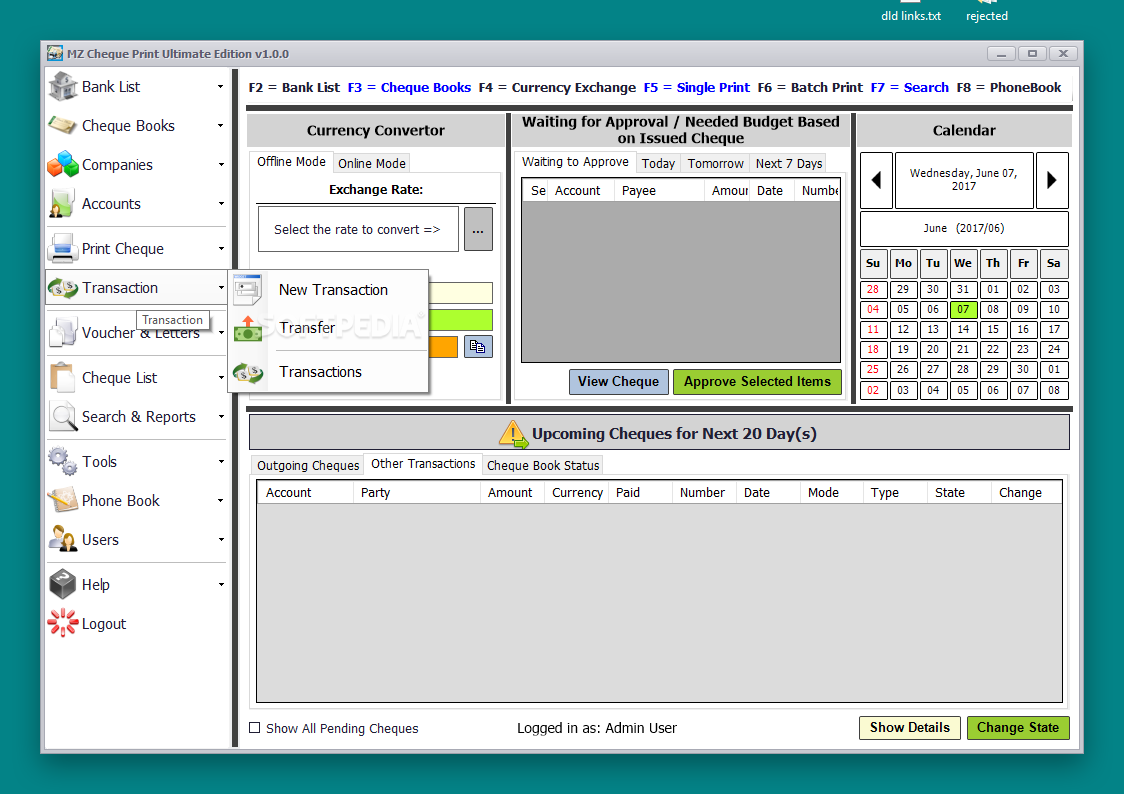1124x794 pixels.
Task: Click the Users people icon
Action: point(63,539)
